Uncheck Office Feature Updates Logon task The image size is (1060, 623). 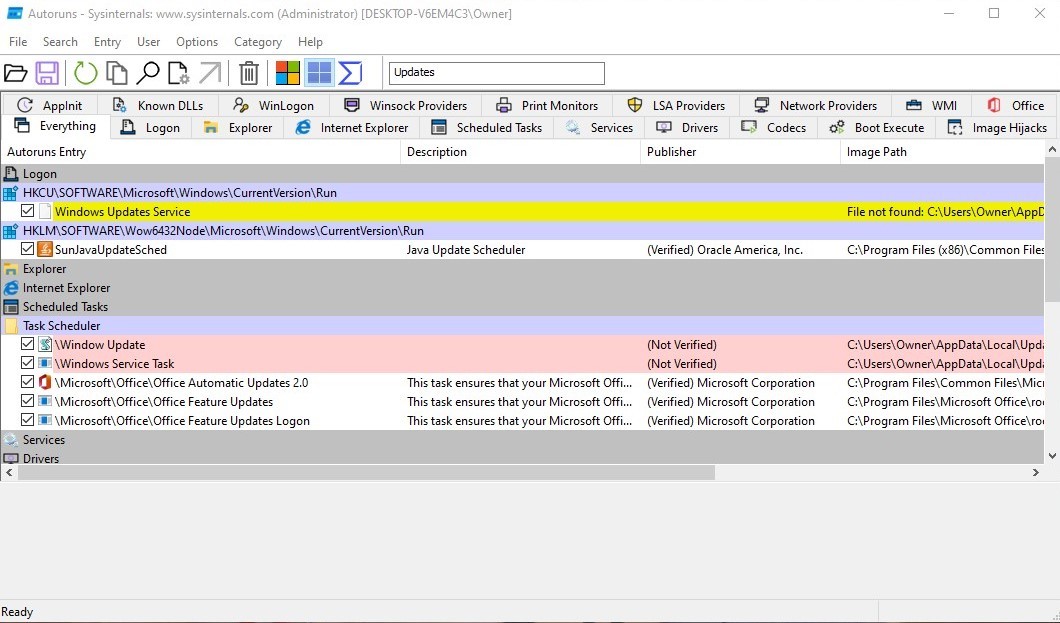coord(27,419)
